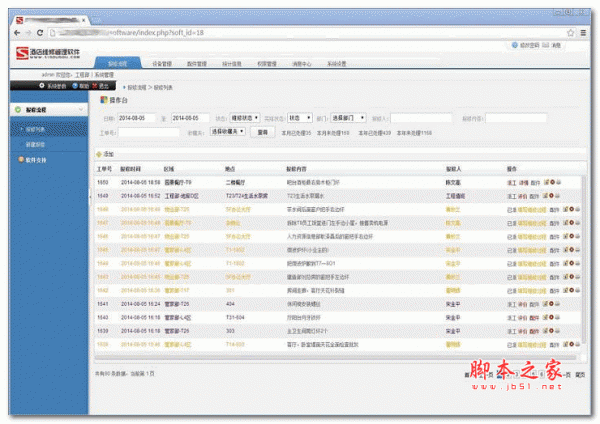
Task: Switch to the 配件管理 tab
Action: (x=197, y=64)
